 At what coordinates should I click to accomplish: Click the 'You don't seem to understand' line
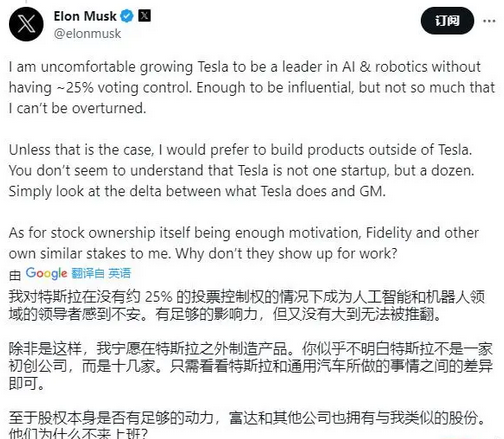pos(241,171)
